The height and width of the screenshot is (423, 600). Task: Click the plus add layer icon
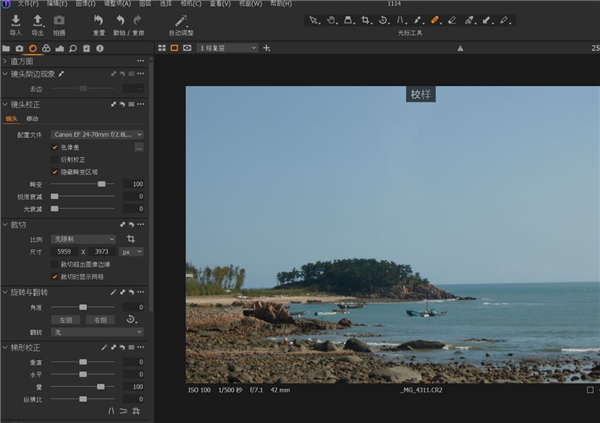pos(267,48)
